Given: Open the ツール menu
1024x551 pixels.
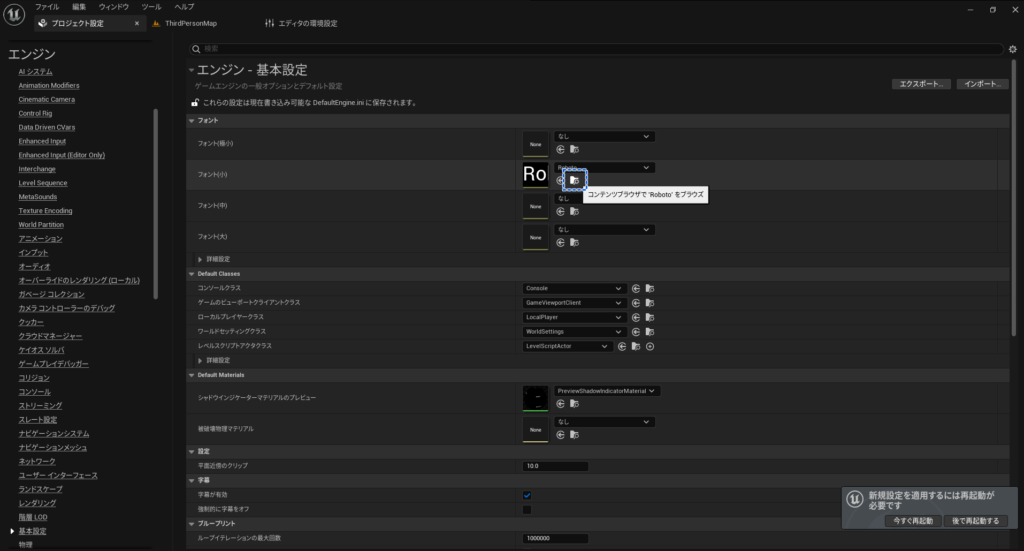Looking at the screenshot, I should coord(152,7).
